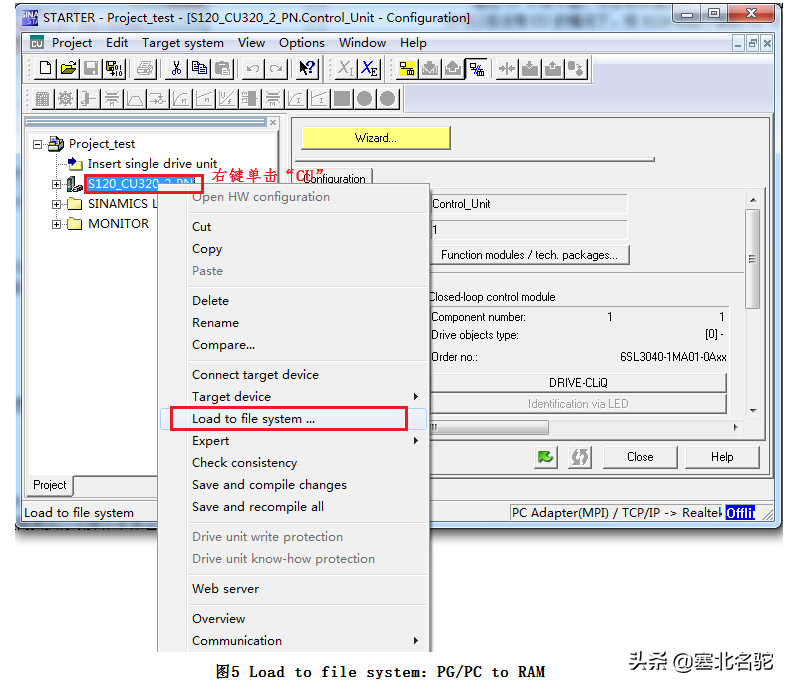791x689 pixels.
Task: Click the Open project folder icon
Action: pos(68,69)
